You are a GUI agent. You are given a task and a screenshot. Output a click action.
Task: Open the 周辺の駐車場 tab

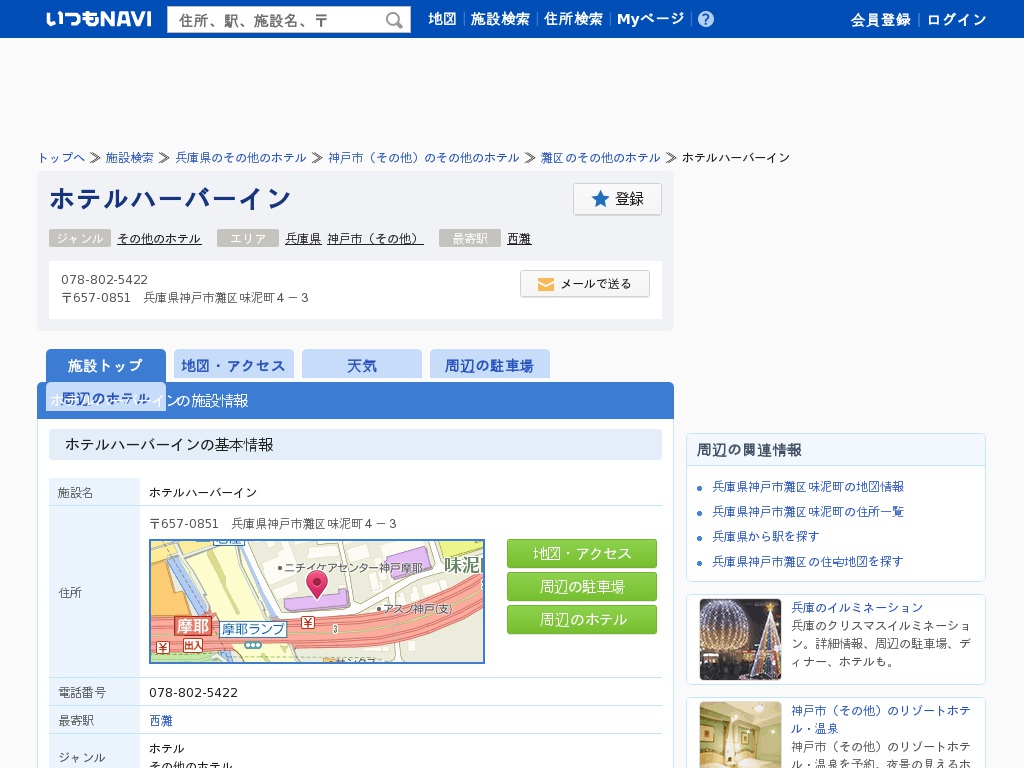[x=489, y=365]
